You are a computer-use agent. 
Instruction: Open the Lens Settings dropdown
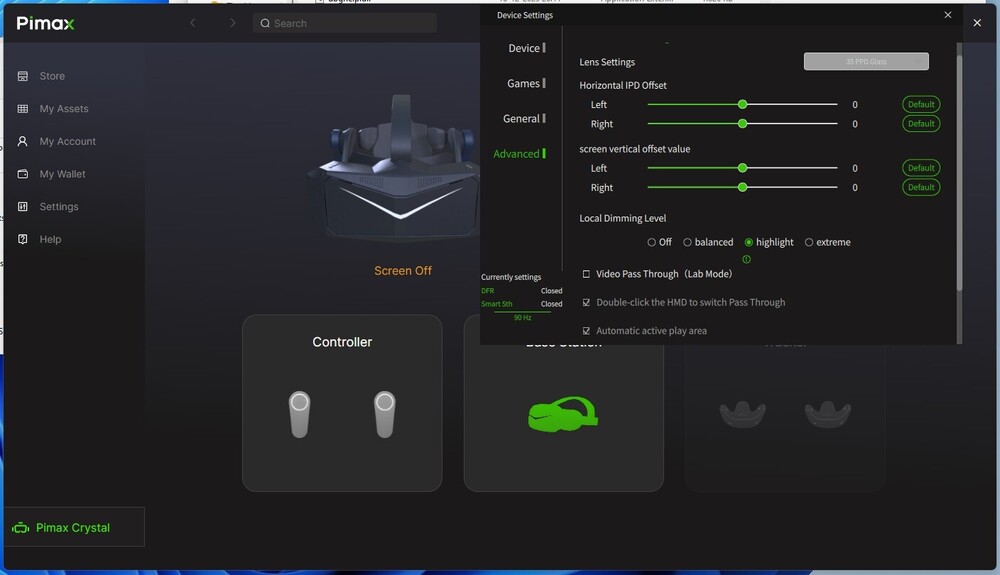point(865,61)
